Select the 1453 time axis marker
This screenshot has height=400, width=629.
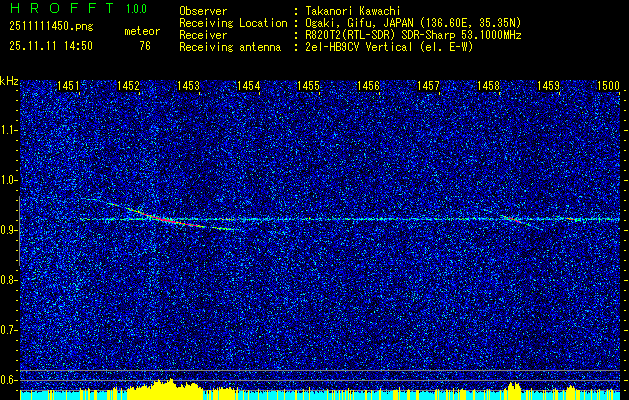pyautogui.click(x=189, y=87)
